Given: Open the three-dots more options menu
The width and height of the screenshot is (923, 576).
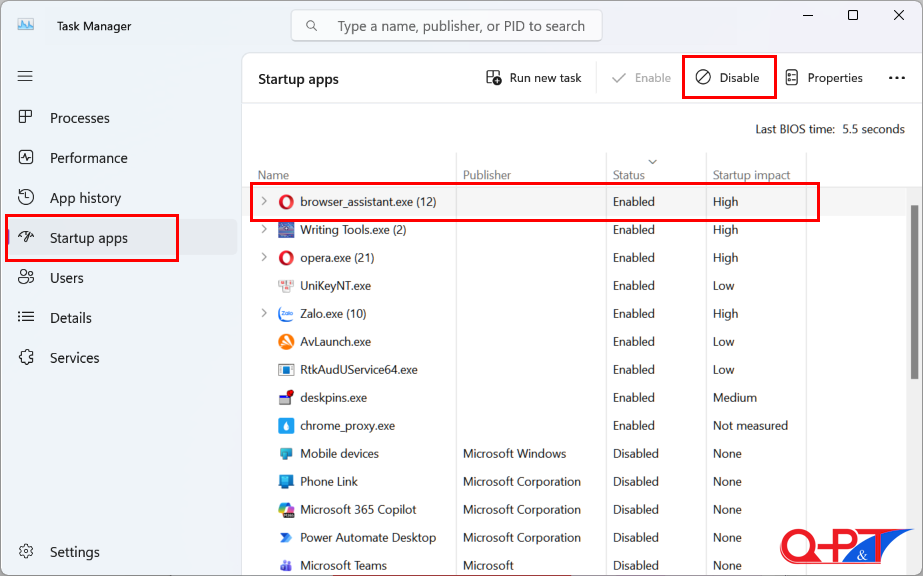Looking at the screenshot, I should [896, 78].
